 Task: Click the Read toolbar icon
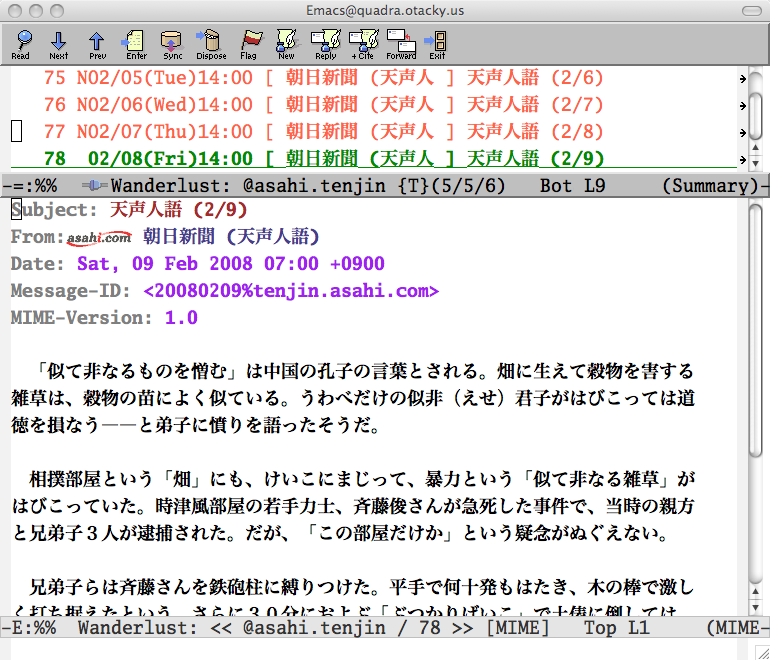tap(22, 44)
